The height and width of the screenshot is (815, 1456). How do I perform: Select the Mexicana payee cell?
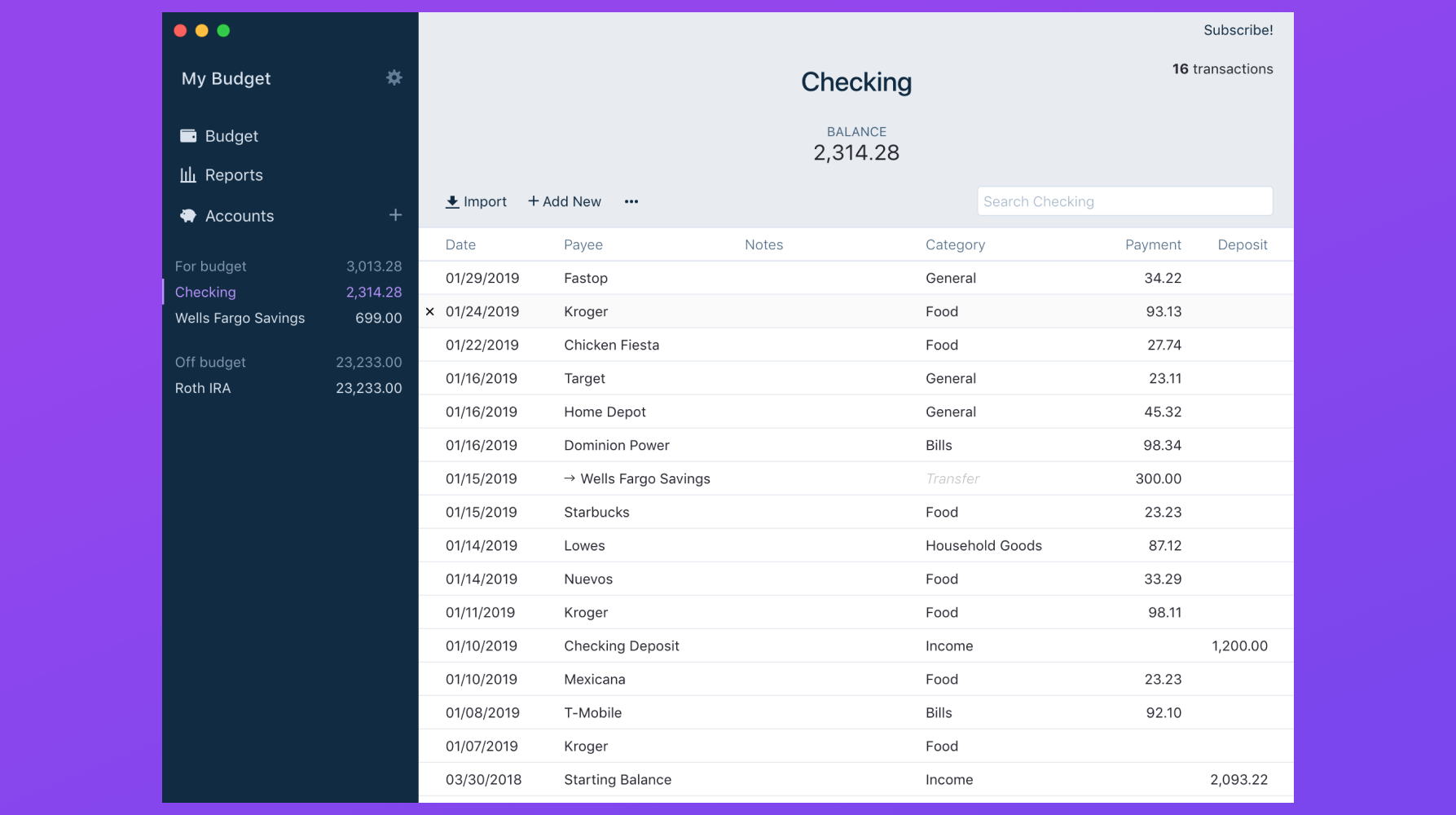point(595,679)
